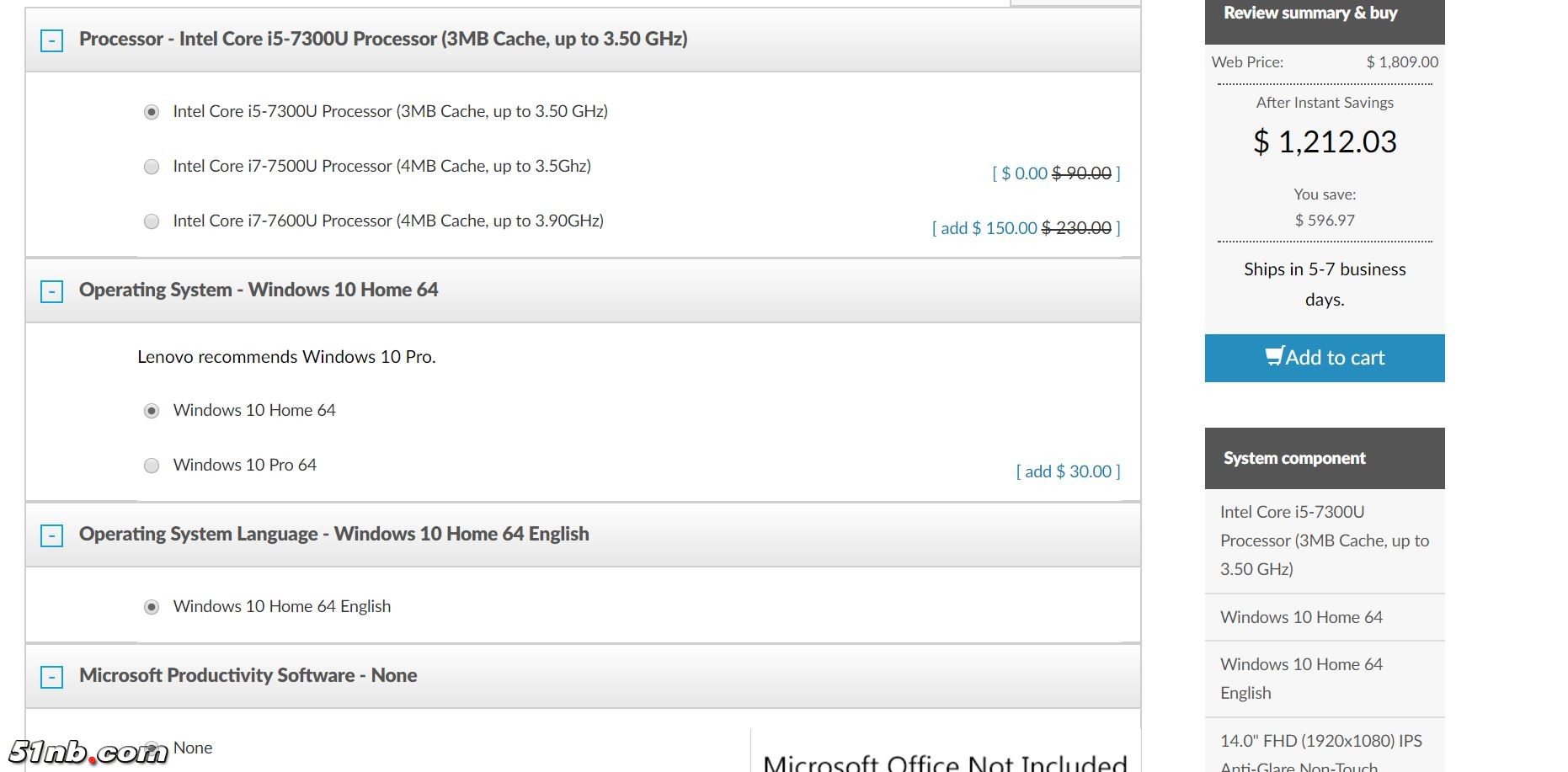Choose Windows 10 Home 64 radio button
Image resolution: width=1568 pixels, height=772 pixels.
152,411
